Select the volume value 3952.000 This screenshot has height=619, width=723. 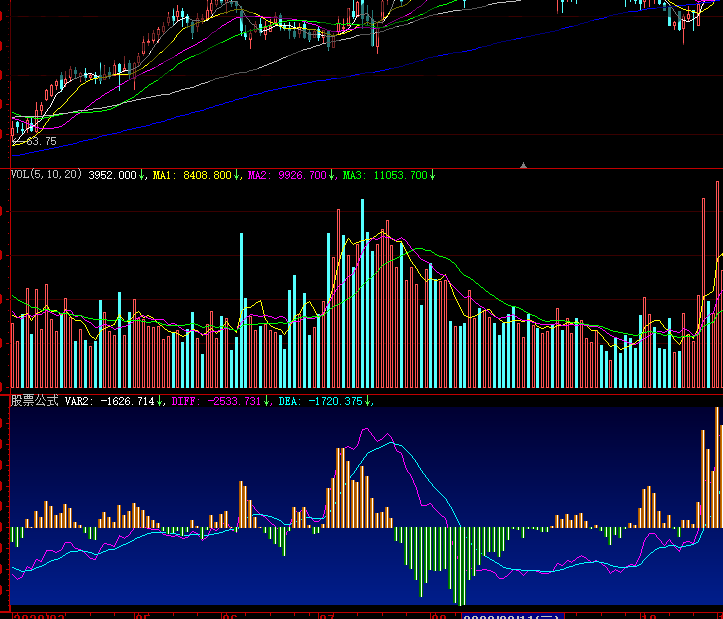113,175
